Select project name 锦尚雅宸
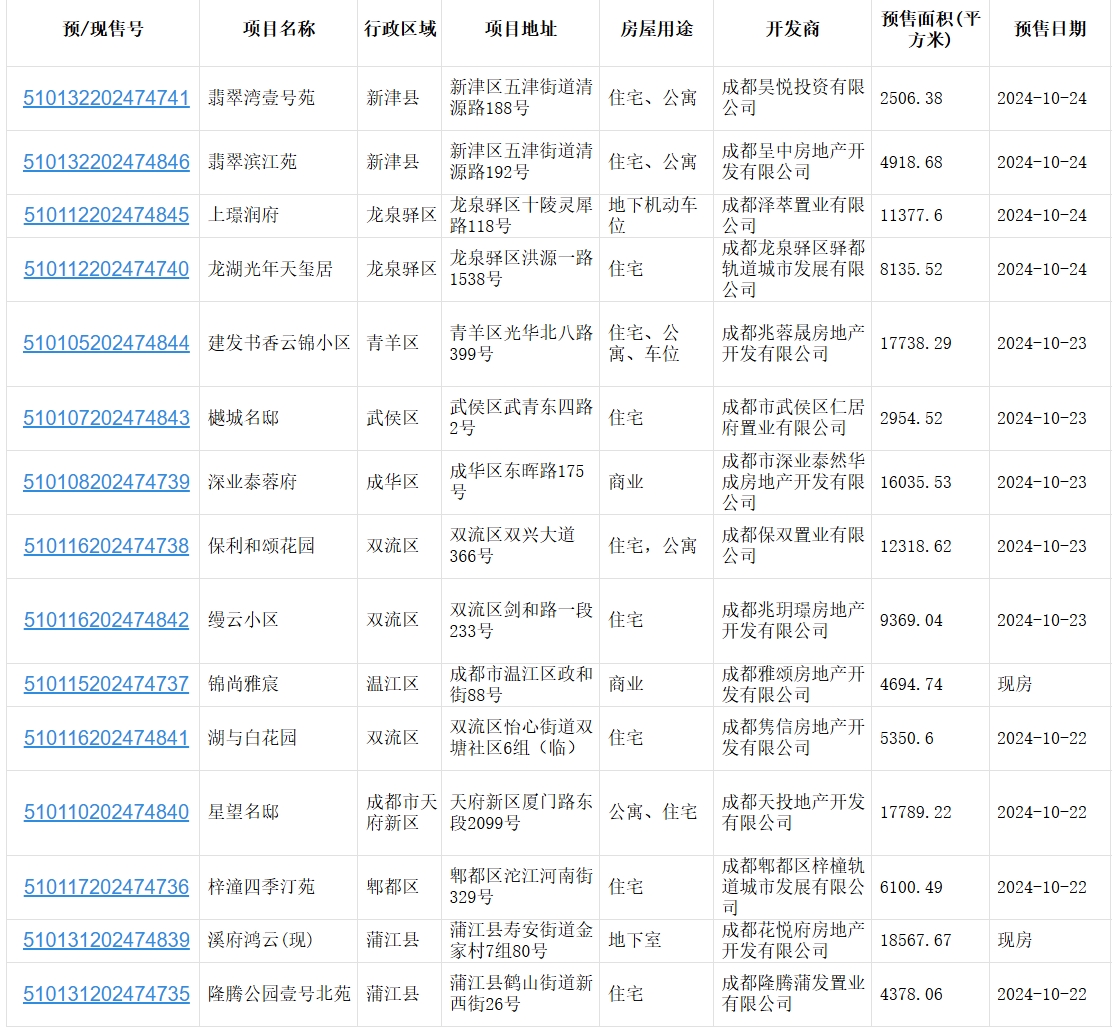Image resolution: width=1112 pixels, height=1030 pixels. 243,684
